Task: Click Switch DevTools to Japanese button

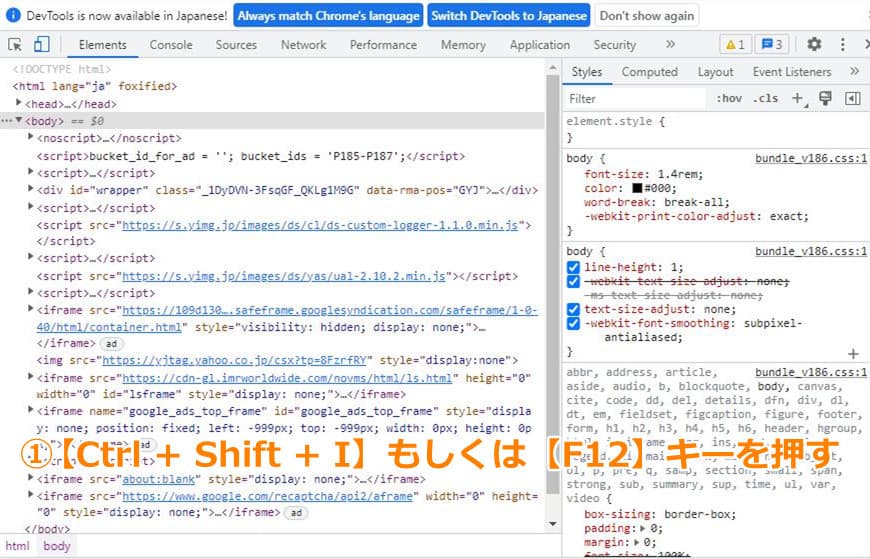Action: pos(509,16)
